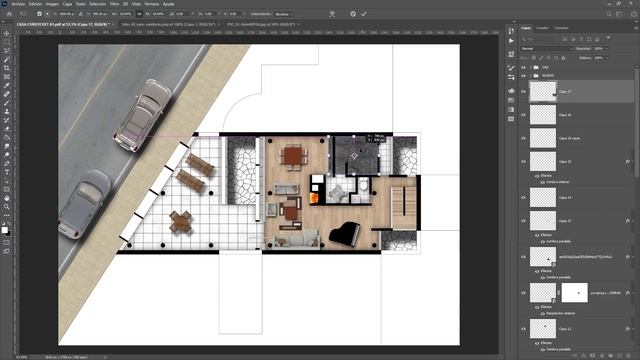This screenshot has height=360, width=640.
Task: Select the CASA CURUTCHET document tab
Action: pyautogui.click(x=62, y=24)
